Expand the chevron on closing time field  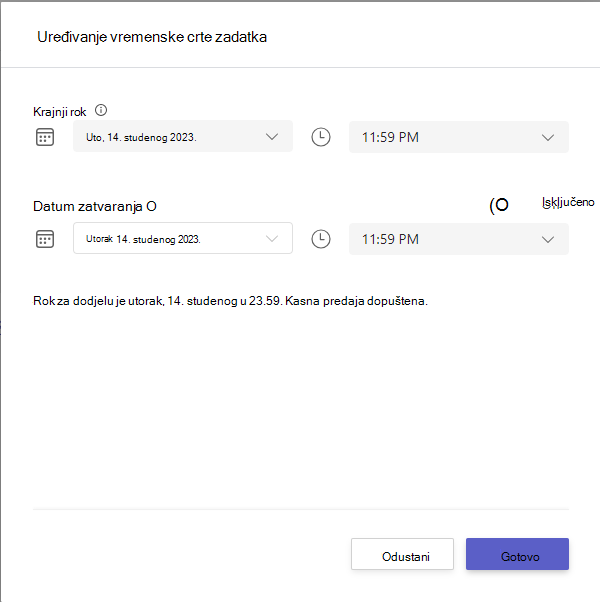pyautogui.click(x=548, y=240)
